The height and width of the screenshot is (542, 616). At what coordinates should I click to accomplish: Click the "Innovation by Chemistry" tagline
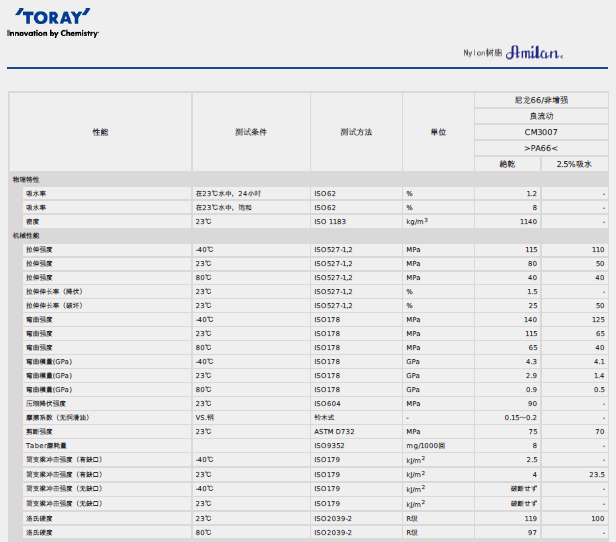[x=53, y=34]
